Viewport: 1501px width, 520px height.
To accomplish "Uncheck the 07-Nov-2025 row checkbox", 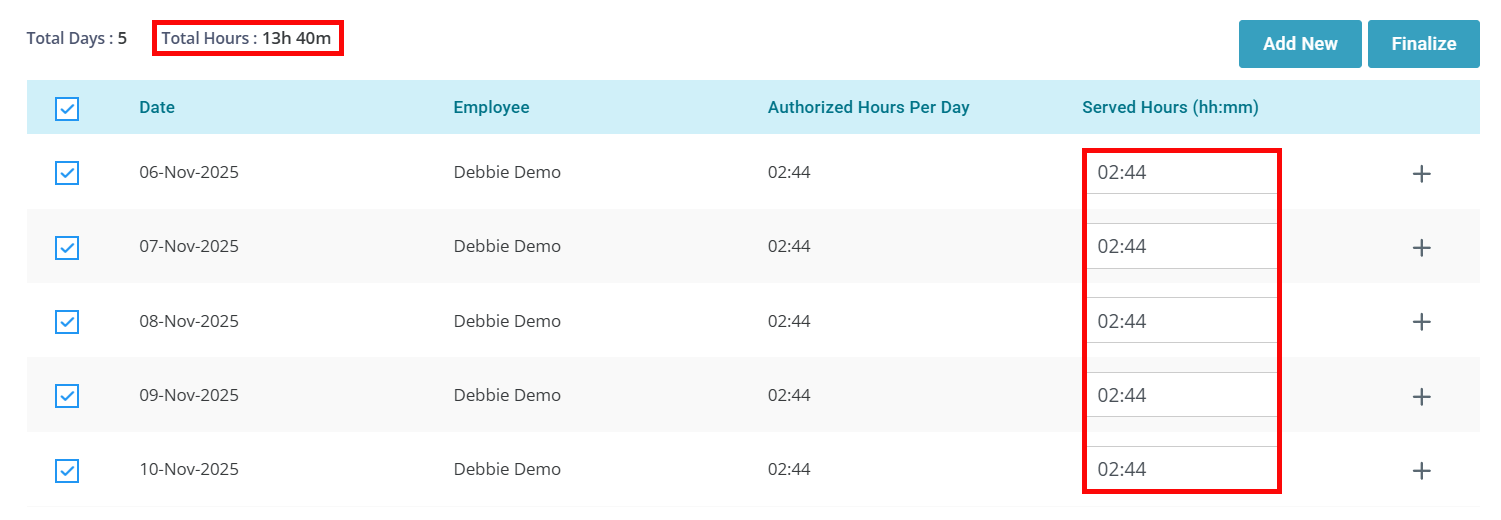I will [67, 248].
